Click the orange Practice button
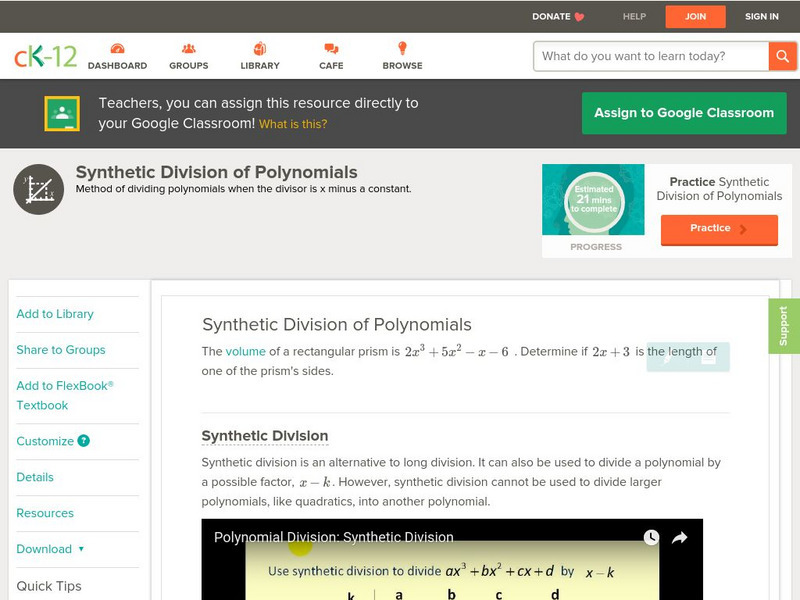 [x=718, y=229]
